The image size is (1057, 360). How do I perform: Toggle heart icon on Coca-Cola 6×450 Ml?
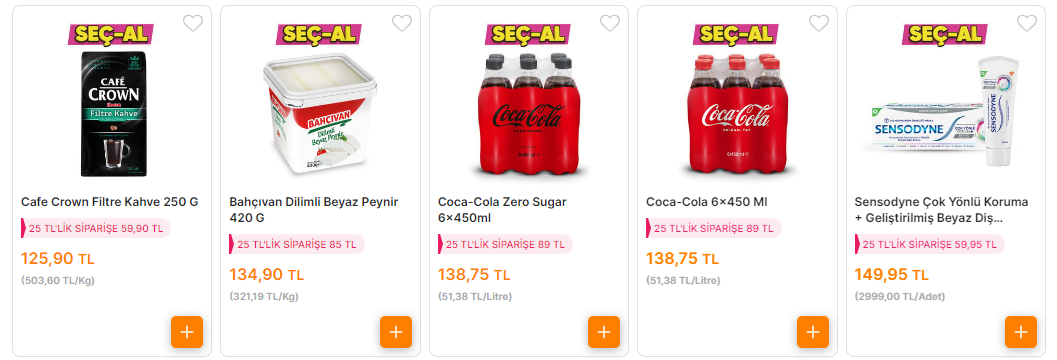click(x=819, y=24)
